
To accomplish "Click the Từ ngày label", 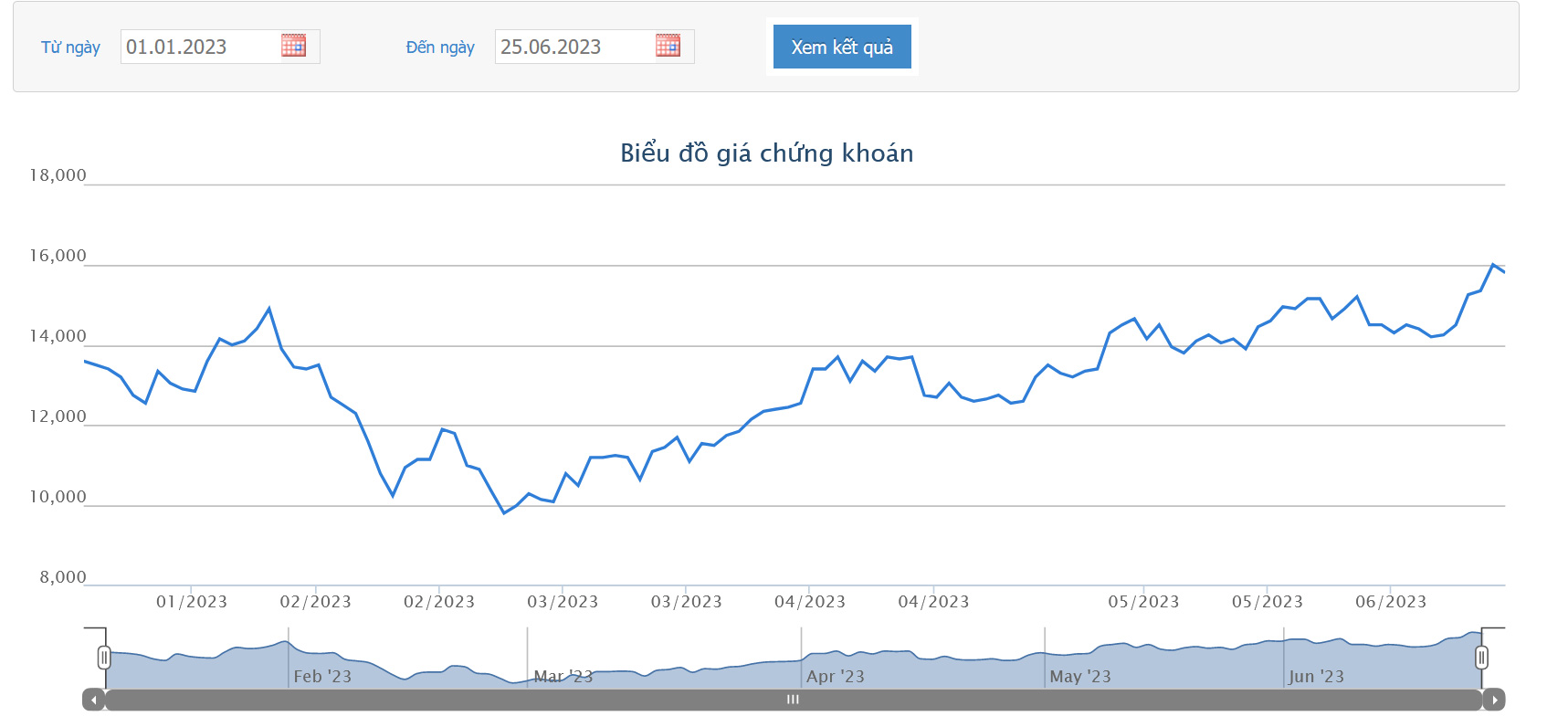I will point(70,47).
